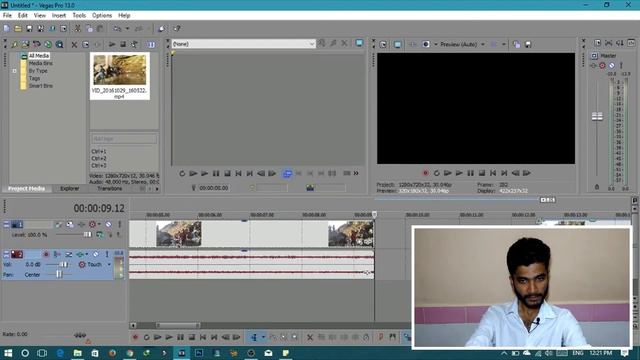Adjust the Master volume fader
The height and width of the screenshot is (360, 640).
point(597,116)
